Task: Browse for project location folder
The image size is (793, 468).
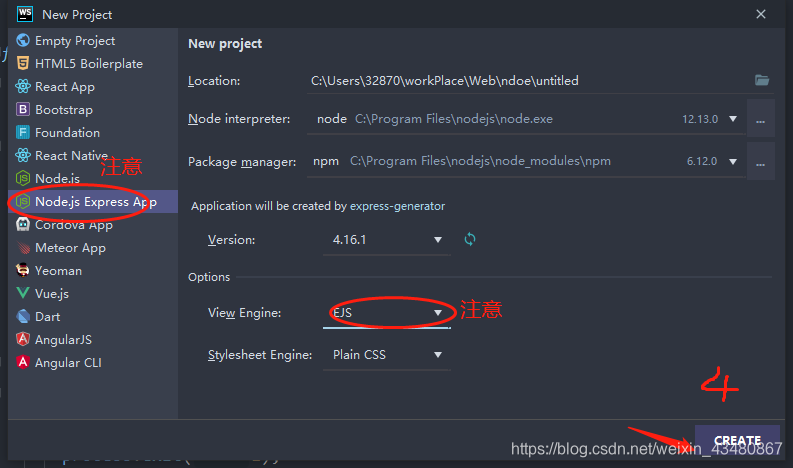Action: (x=762, y=80)
